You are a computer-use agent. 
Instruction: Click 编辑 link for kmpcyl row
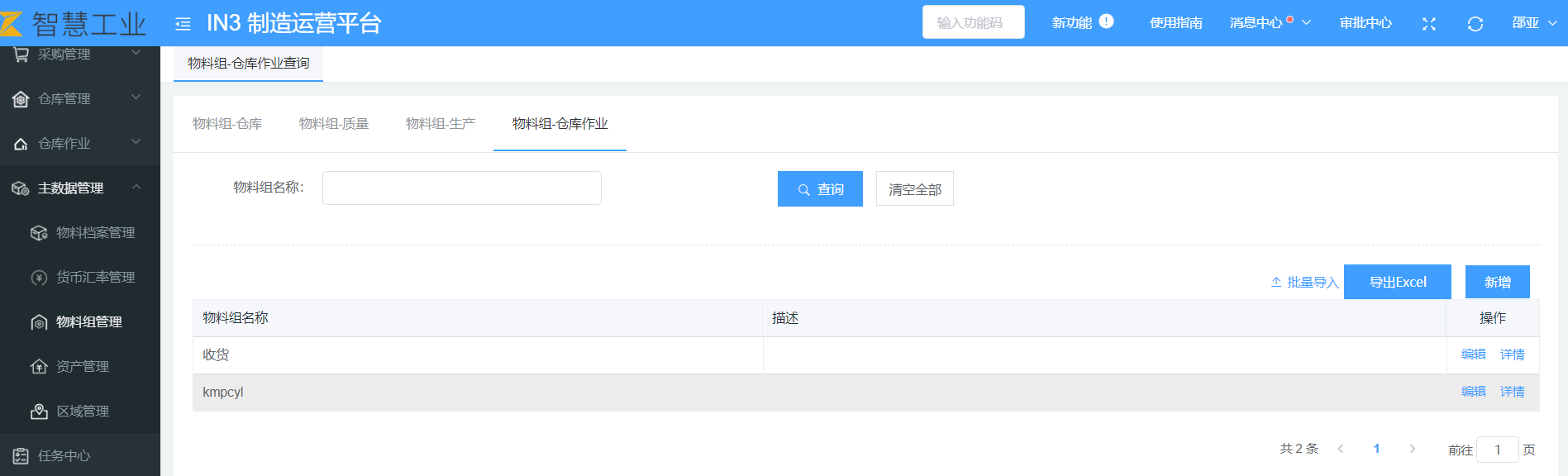[x=1473, y=392]
